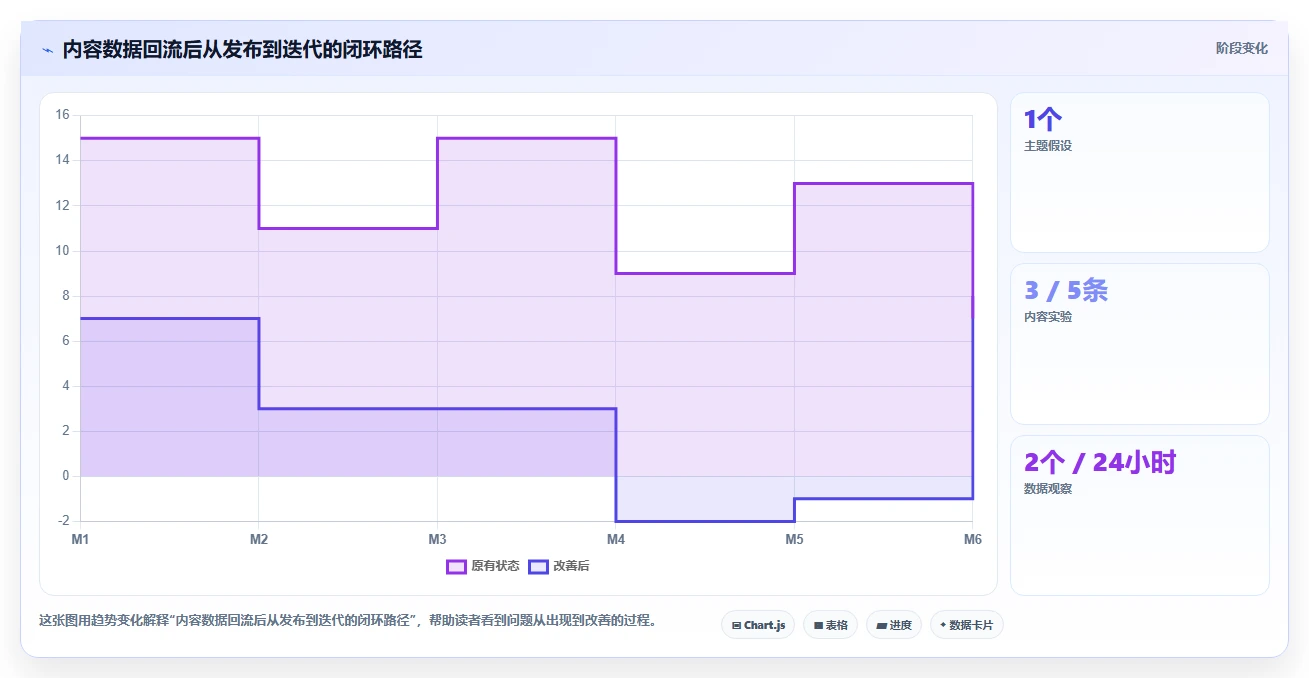
Task: Click the M2 axis label
Action: [x=259, y=540]
